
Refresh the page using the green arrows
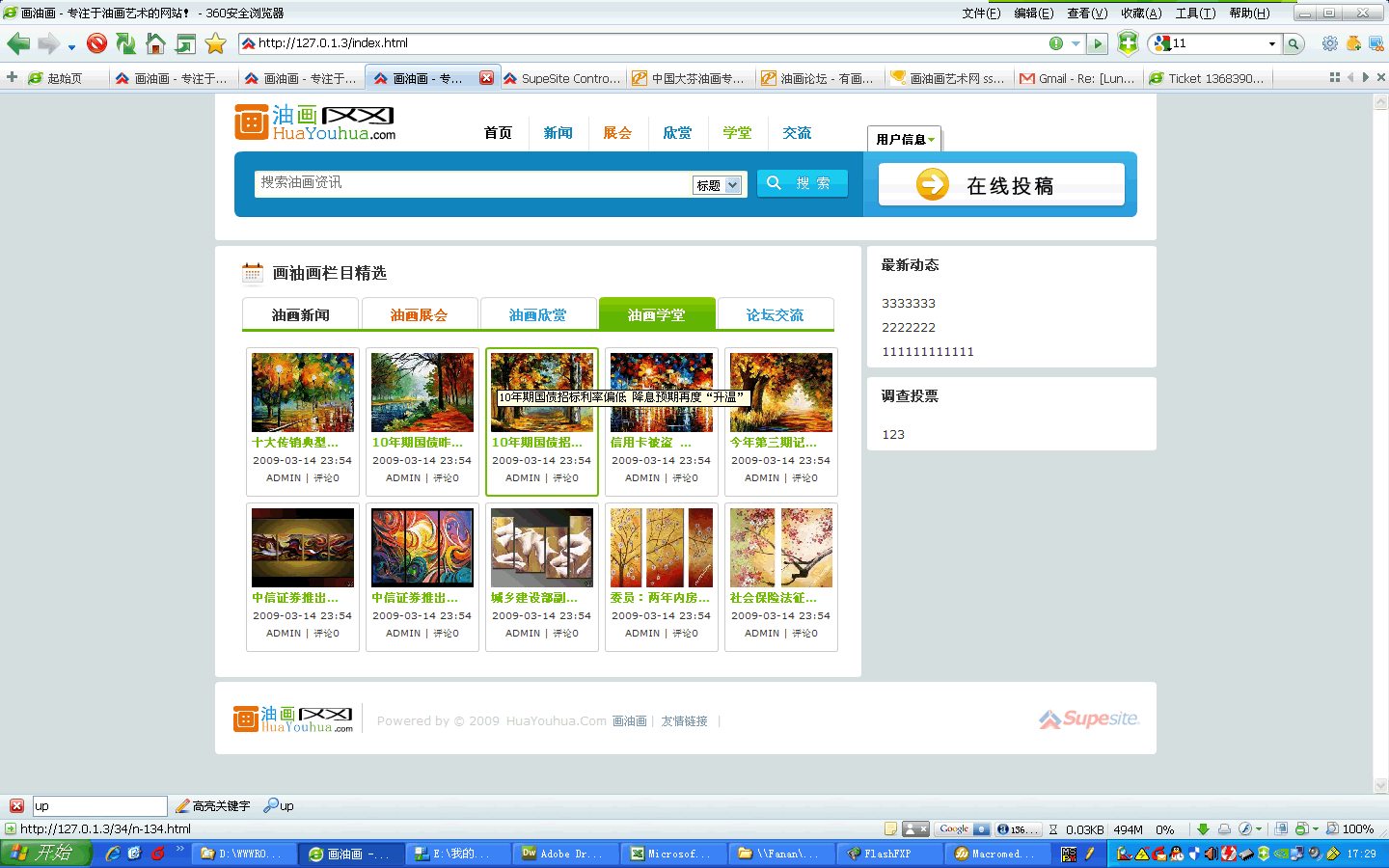(x=125, y=43)
